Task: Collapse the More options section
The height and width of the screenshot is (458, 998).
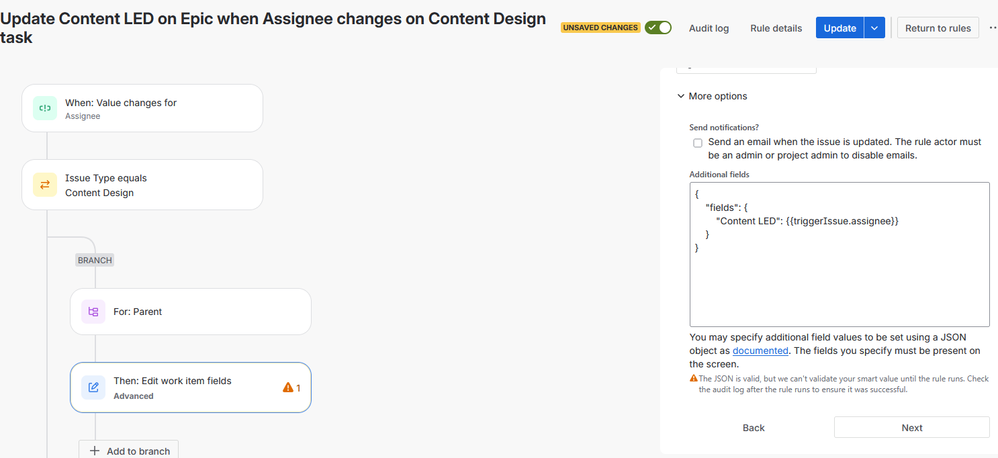Action: point(681,96)
